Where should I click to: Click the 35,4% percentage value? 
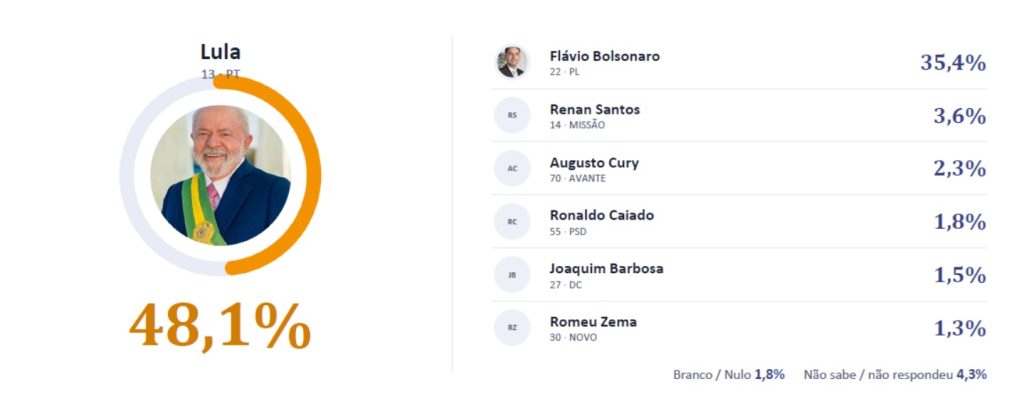pyautogui.click(x=953, y=63)
